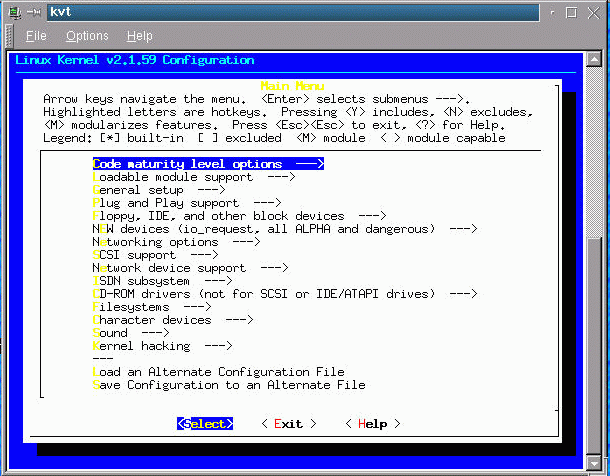Minimize the kvt window
610x476 pixels.
552,12
